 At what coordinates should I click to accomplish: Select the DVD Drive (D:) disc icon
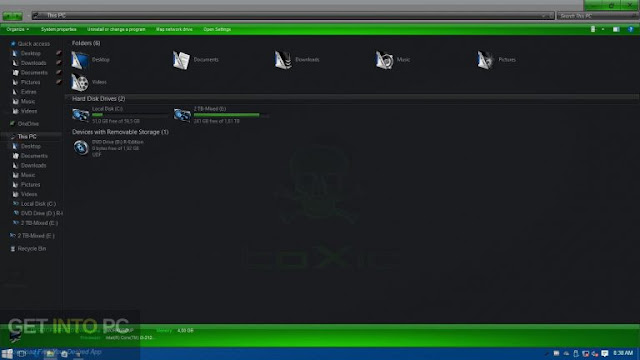pos(81,148)
